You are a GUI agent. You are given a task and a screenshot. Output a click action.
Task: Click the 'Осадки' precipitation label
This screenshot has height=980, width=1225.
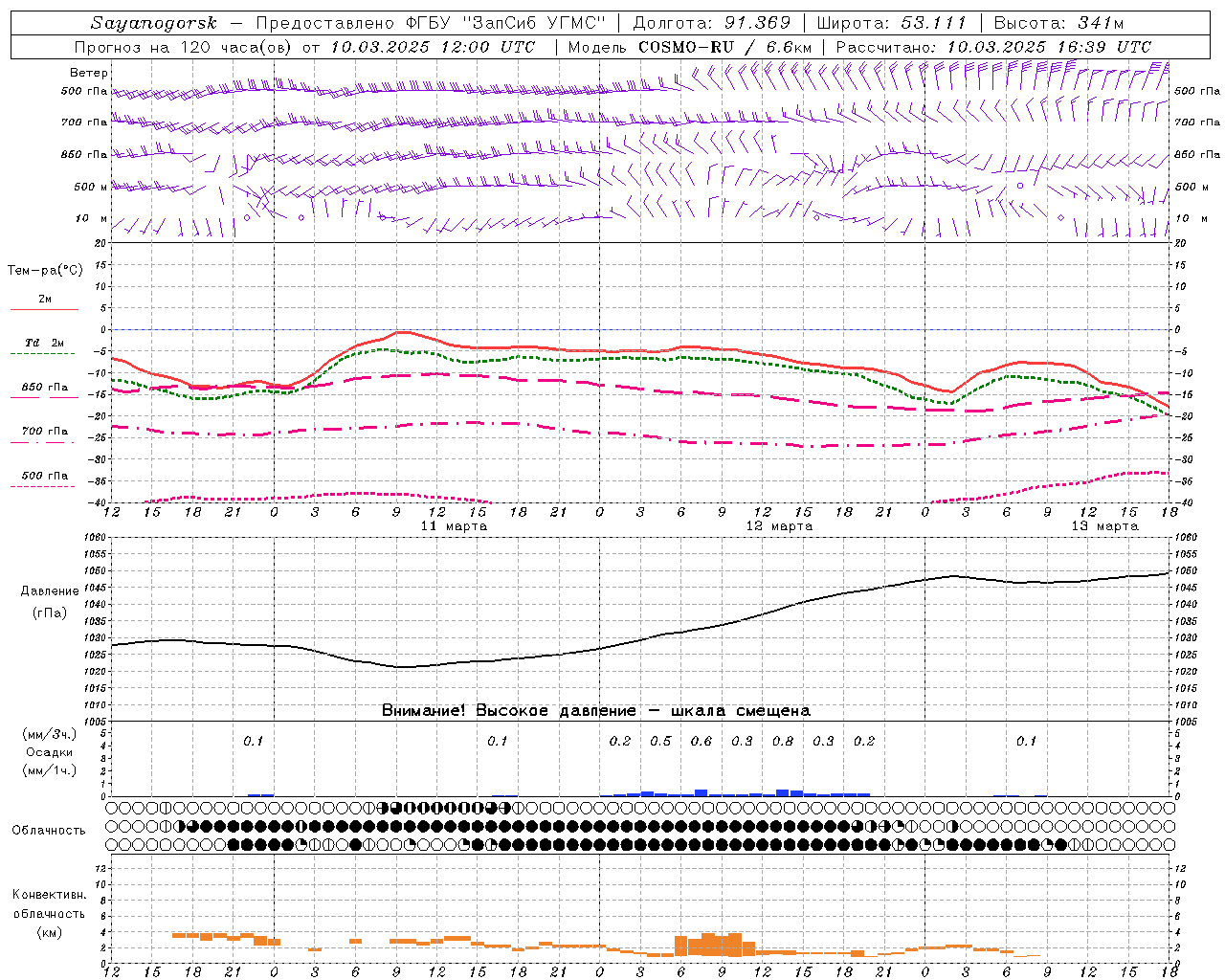[x=49, y=752]
